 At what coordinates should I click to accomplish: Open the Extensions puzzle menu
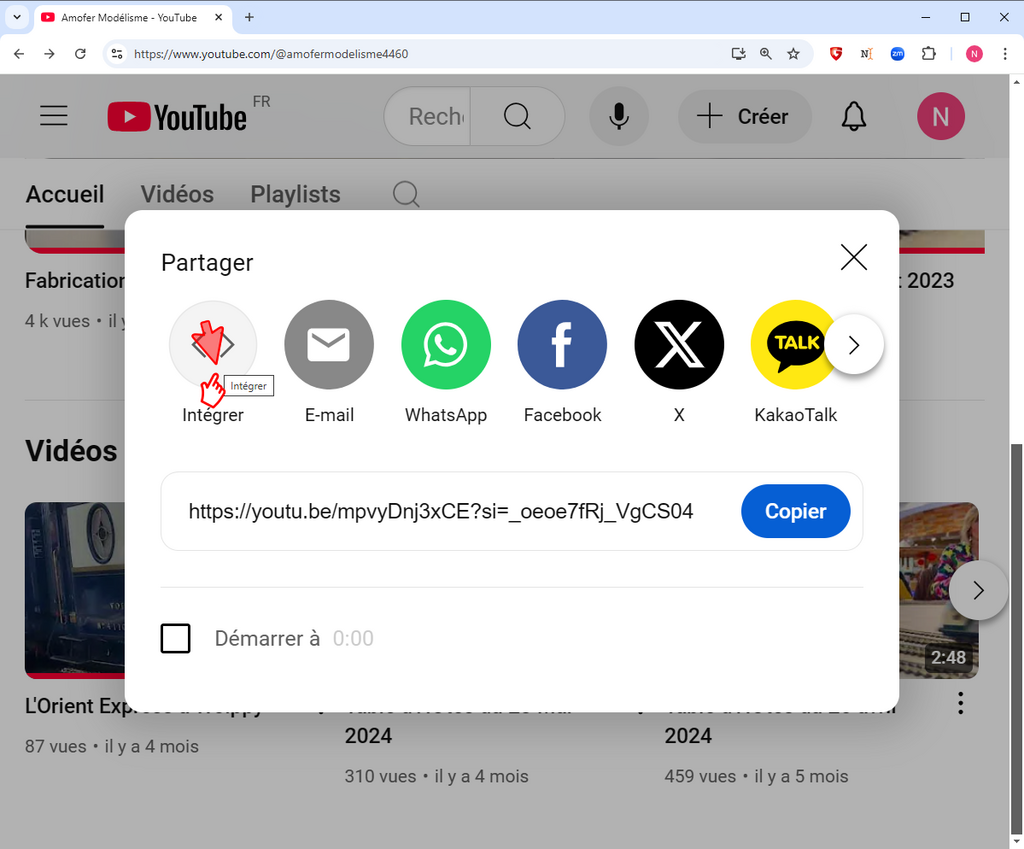929,54
